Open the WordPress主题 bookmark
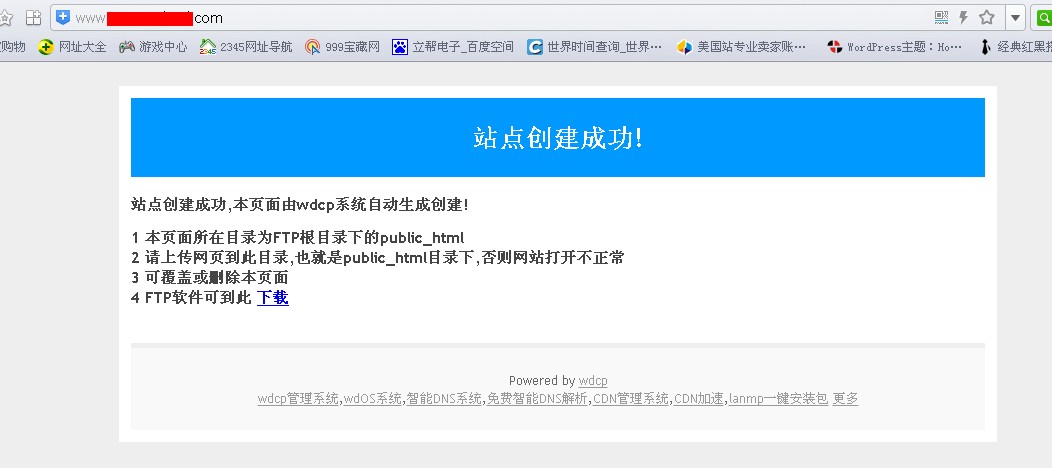This screenshot has width=1052, height=468. click(895, 46)
